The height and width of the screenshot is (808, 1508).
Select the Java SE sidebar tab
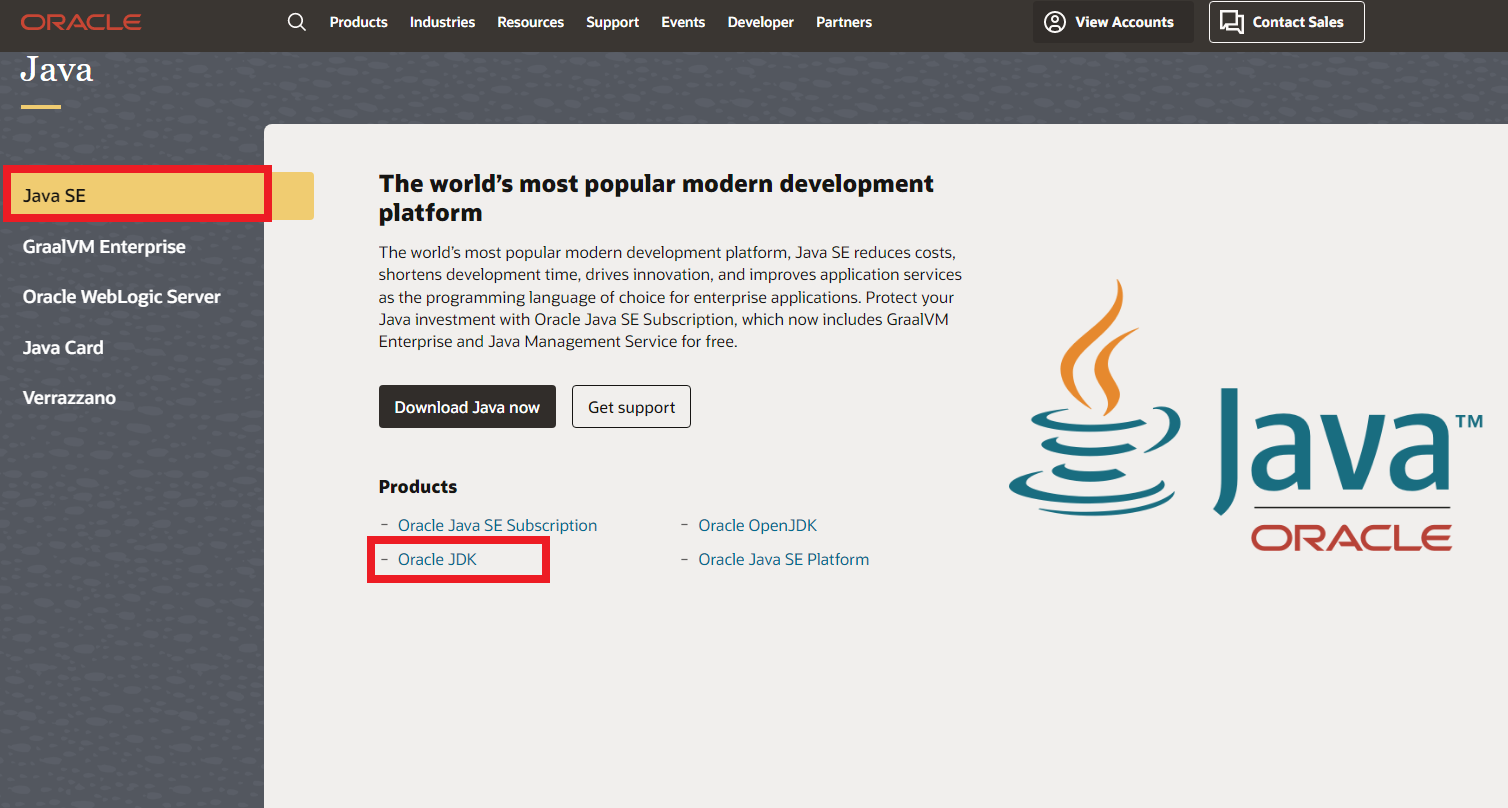pyautogui.click(x=157, y=196)
